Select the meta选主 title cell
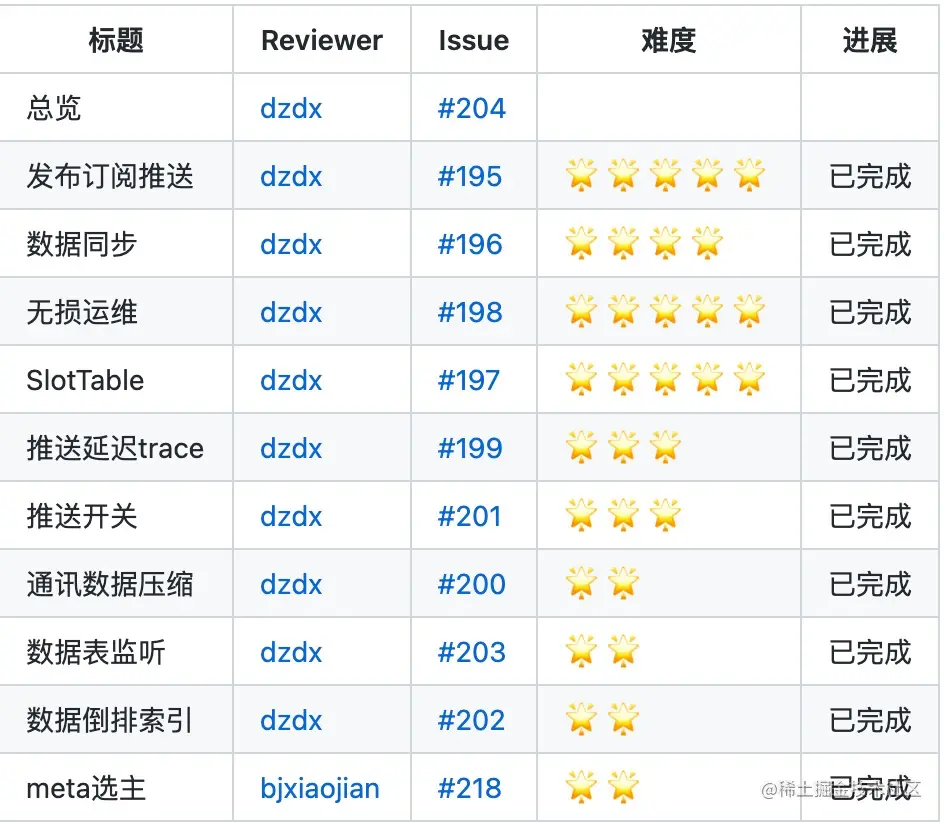Viewport: 944px width, 822px height. 116,789
